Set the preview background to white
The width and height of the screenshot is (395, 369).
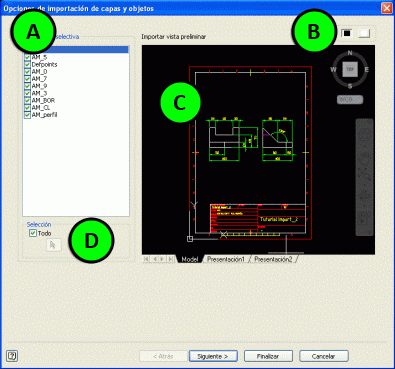[364, 33]
